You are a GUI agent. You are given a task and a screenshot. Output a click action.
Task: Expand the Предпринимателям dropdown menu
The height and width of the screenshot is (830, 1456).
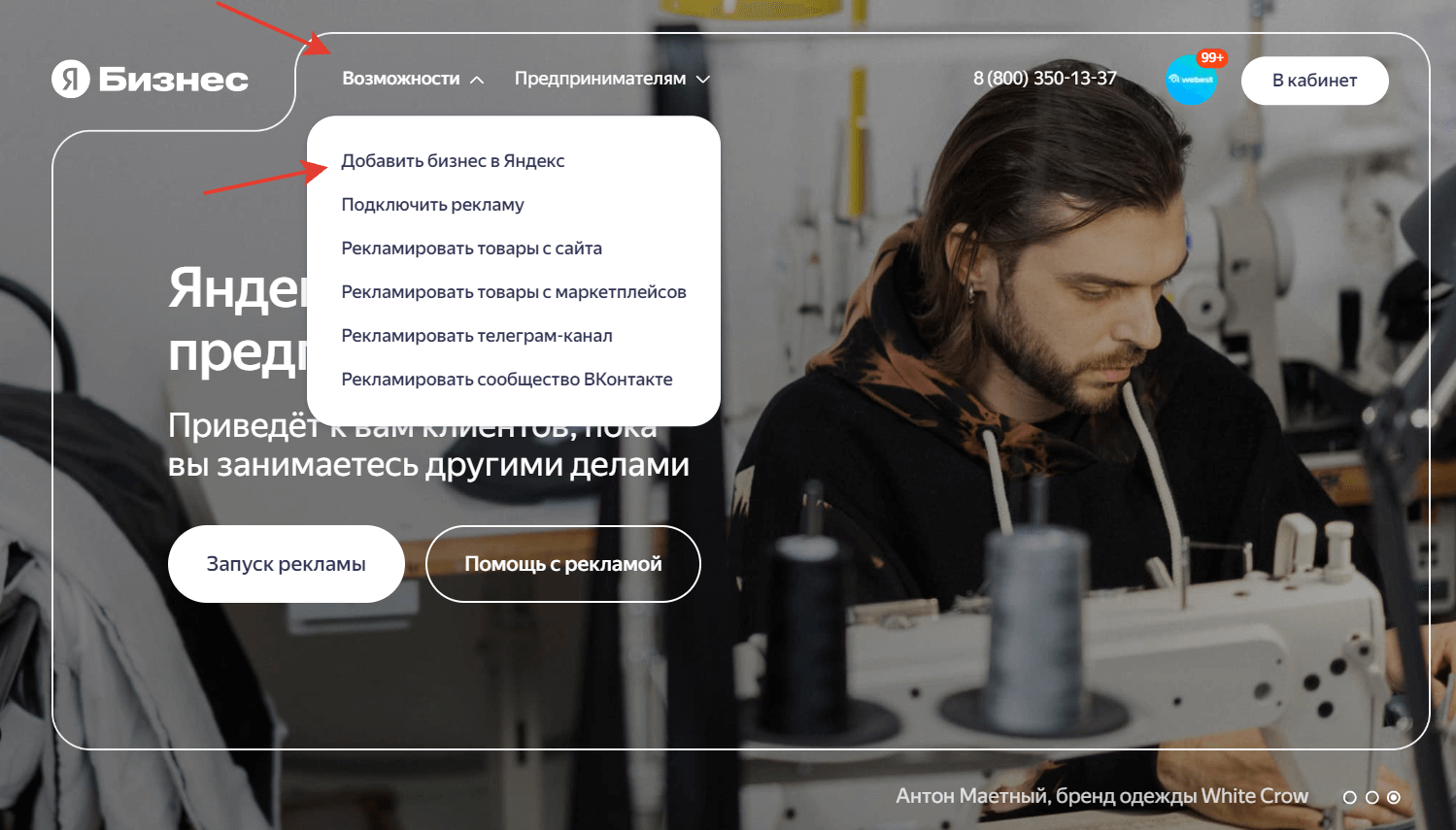(x=612, y=79)
